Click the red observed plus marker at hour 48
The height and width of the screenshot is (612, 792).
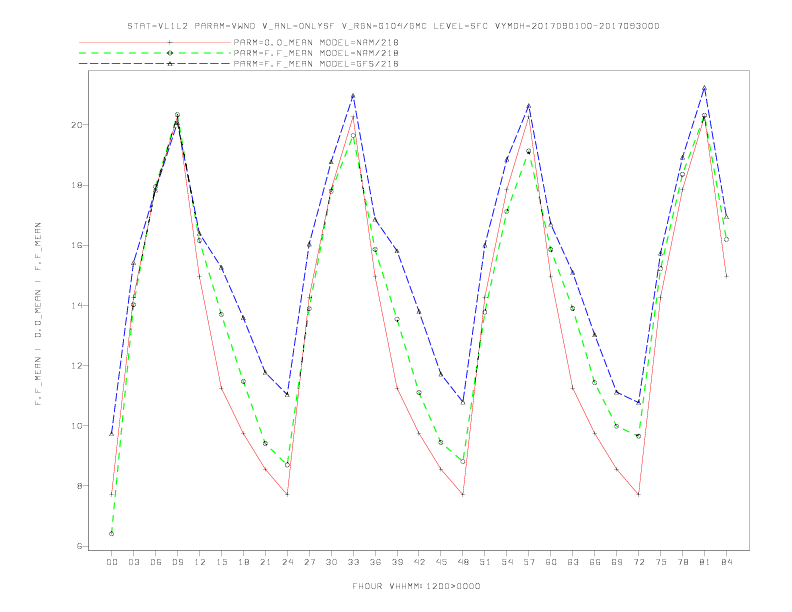(463, 494)
